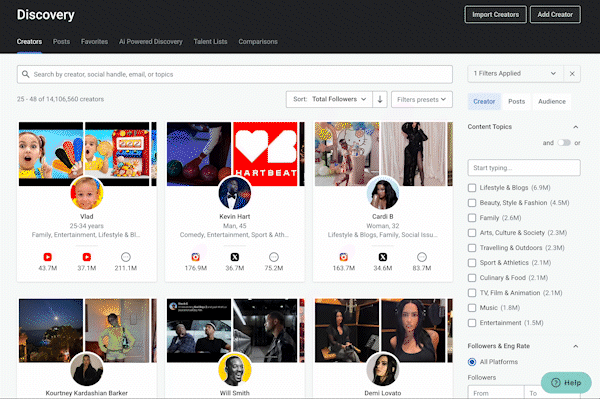The image size is (600, 400).
Task: Open Cardi B's name link
Action: (x=383, y=216)
